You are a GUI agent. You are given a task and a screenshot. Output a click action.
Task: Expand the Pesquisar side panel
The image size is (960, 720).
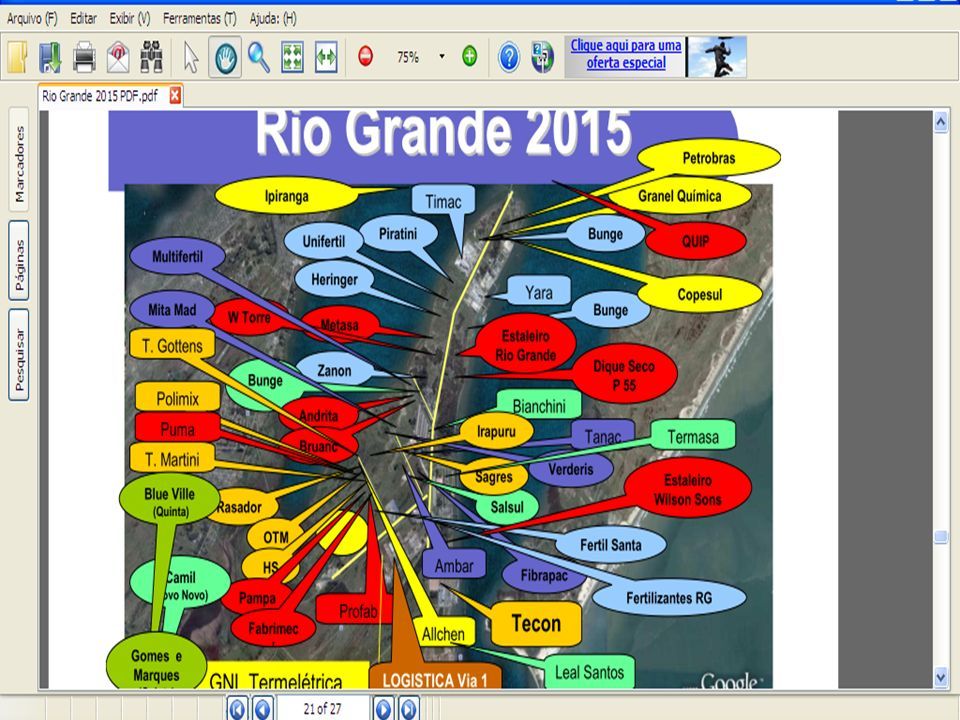click(x=19, y=356)
